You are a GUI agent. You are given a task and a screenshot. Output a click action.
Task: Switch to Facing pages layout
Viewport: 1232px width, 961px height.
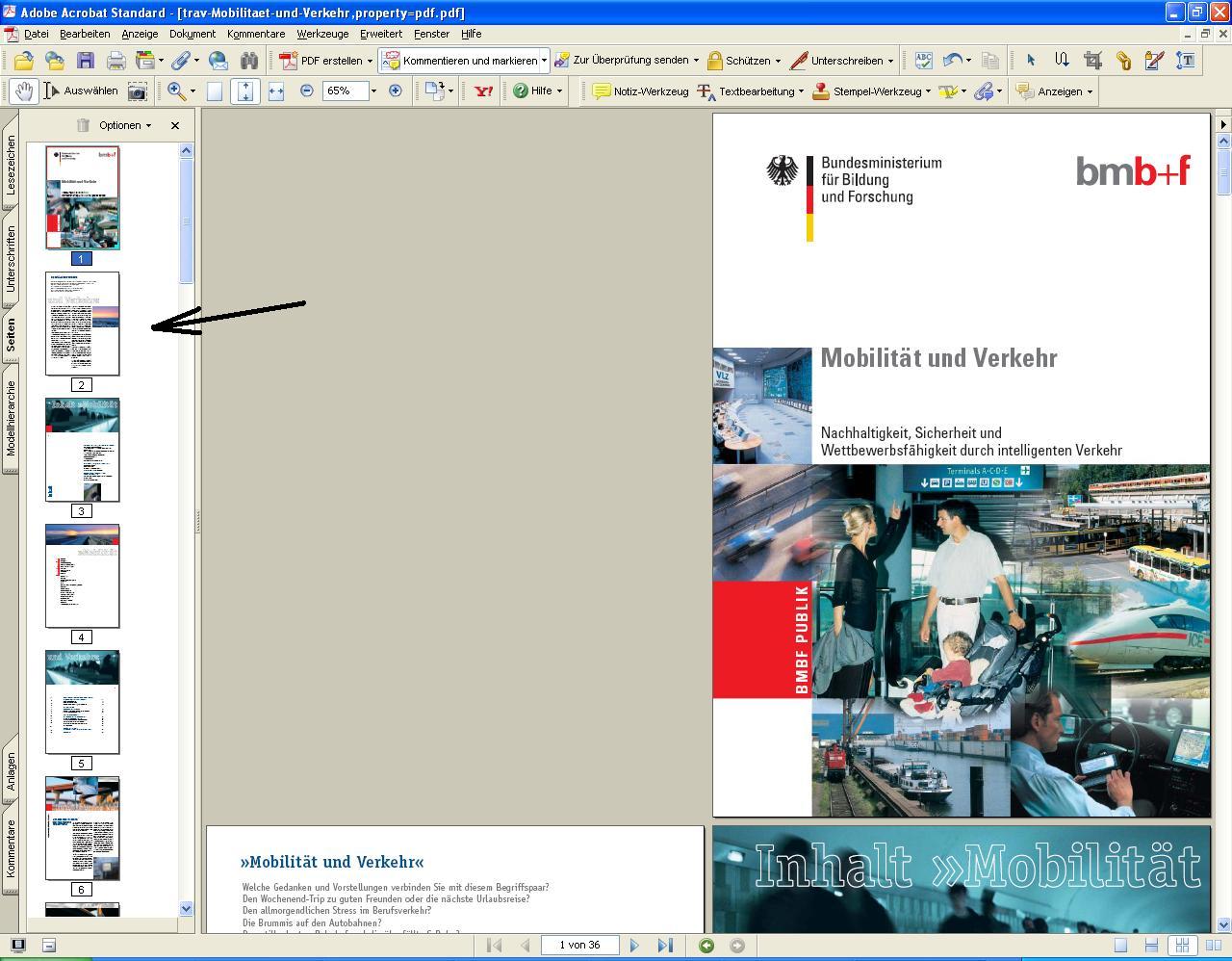[x=1212, y=946]
